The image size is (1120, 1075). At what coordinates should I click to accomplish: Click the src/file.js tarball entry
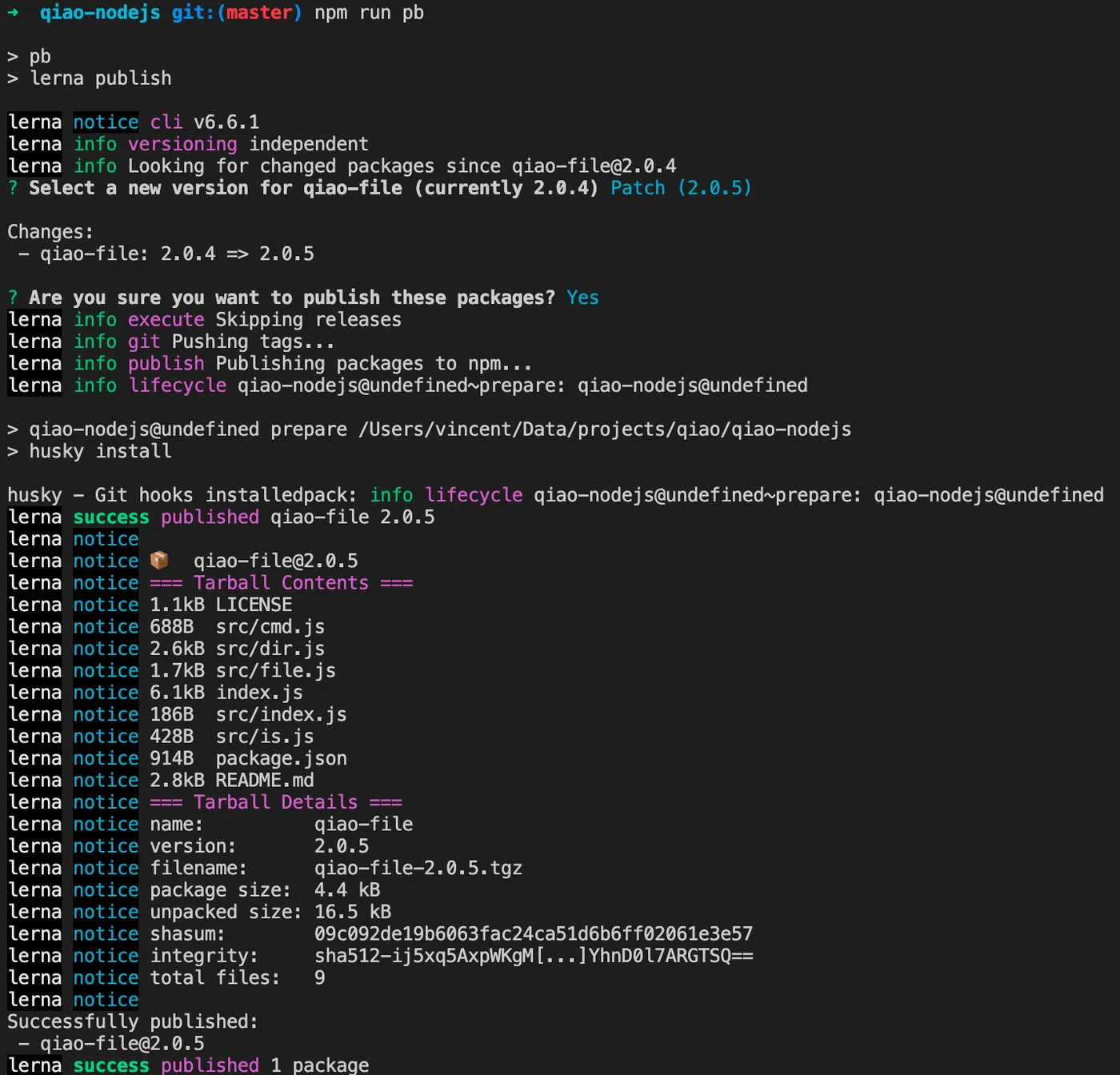pyautogui.click(x=275, y=670)
